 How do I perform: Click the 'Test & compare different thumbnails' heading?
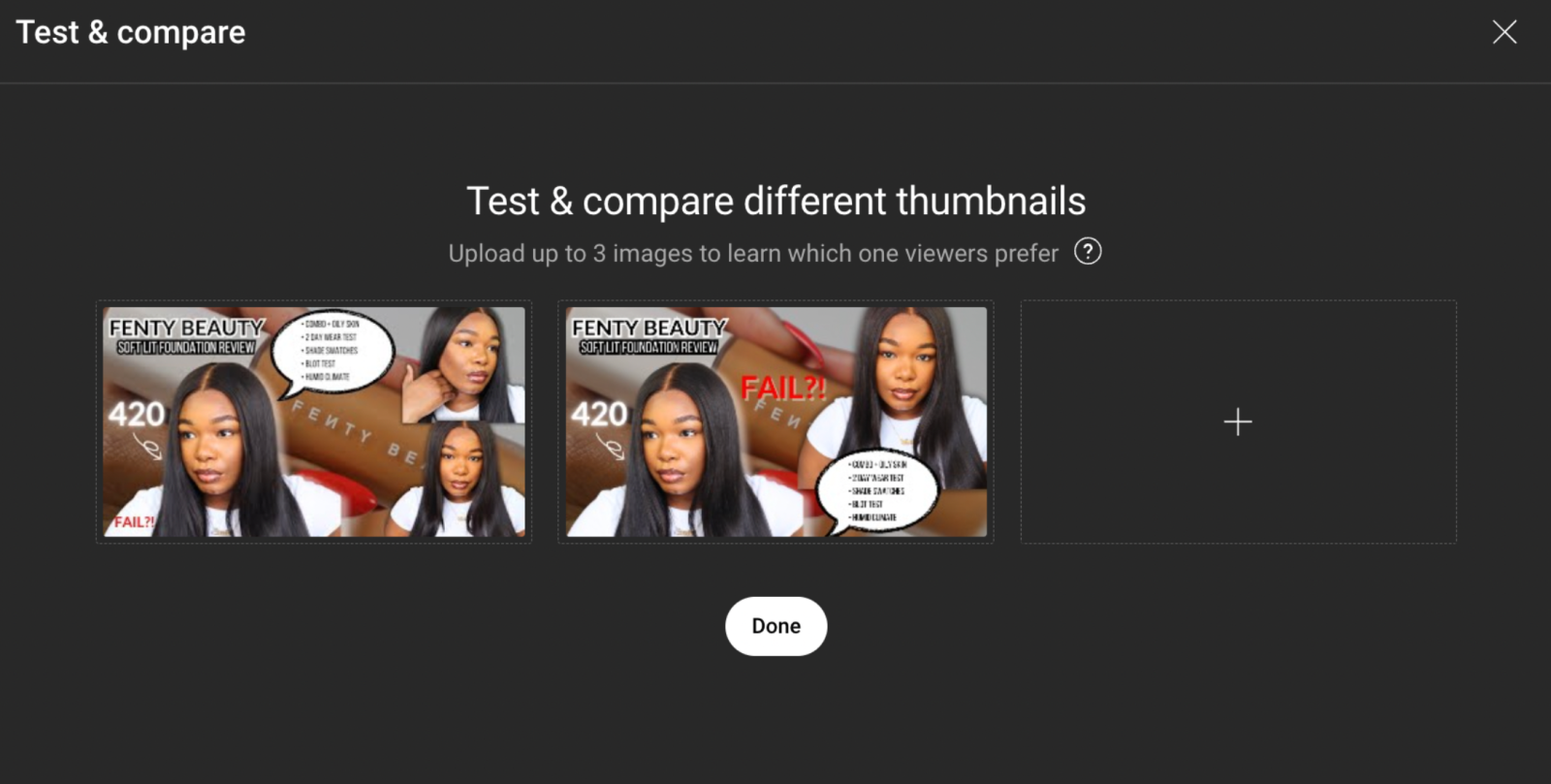point(775,202)
